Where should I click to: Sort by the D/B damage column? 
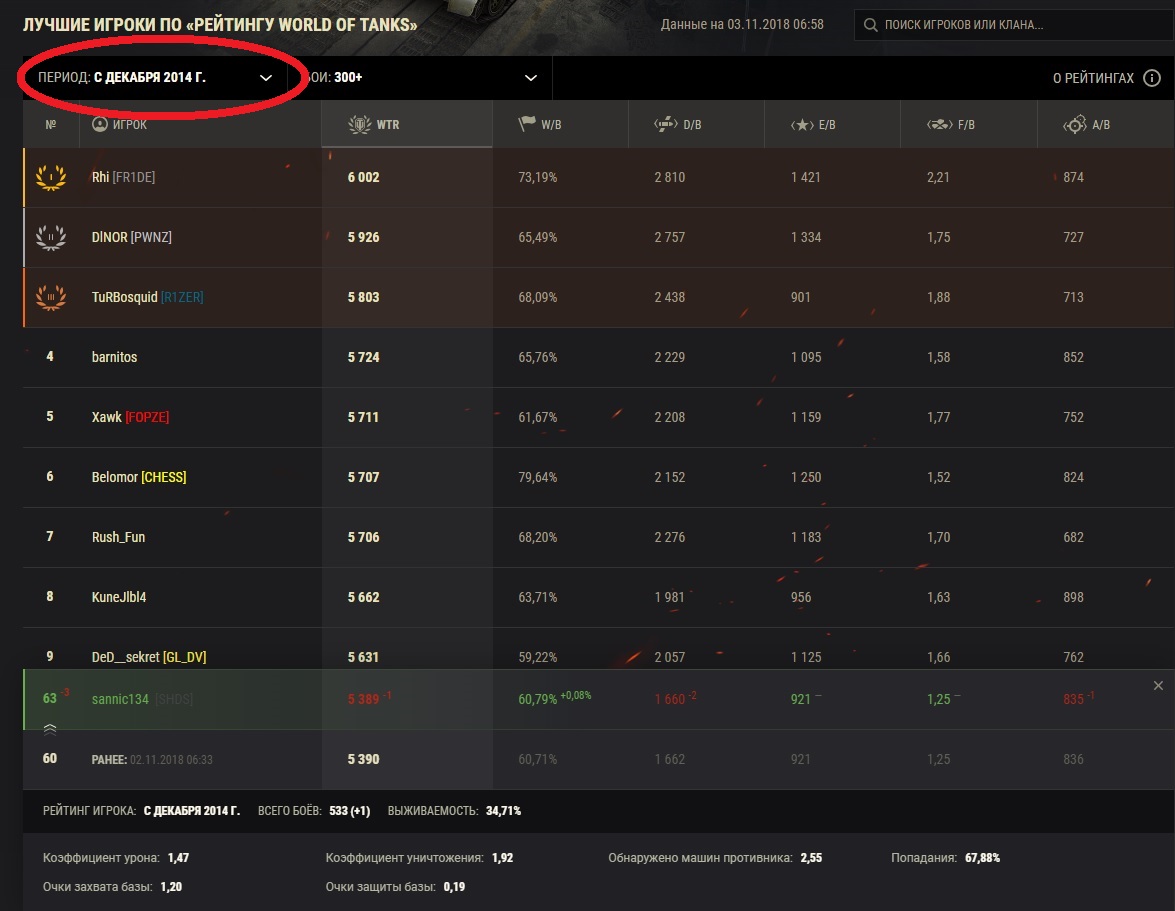695,124
